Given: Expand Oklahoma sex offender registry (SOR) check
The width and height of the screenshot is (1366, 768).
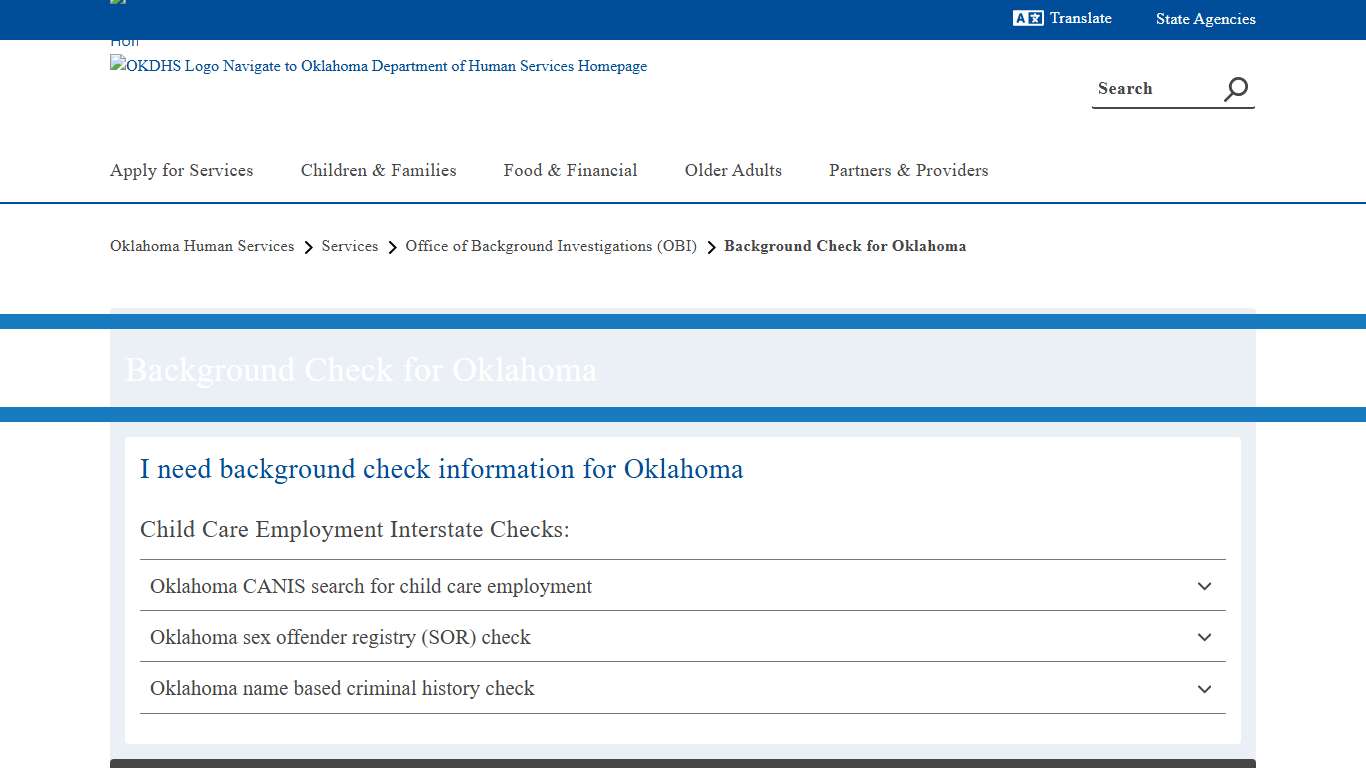Looking at the screenshot, I should [x=340, y=637].
